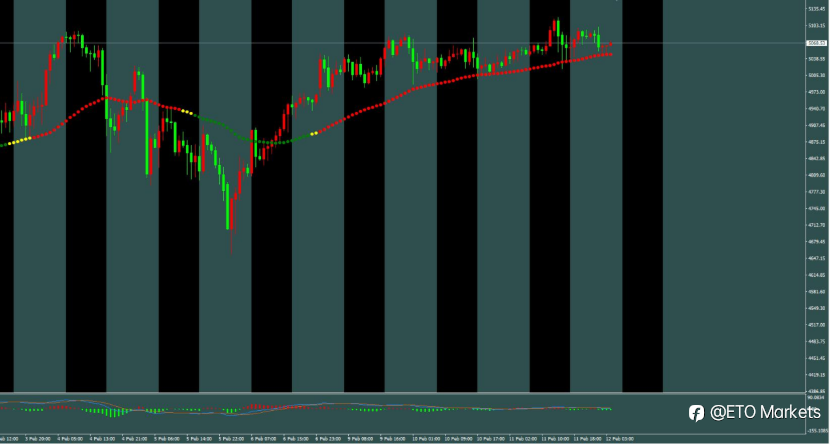Click the 12 Feb 03:00 time label

(620, 439)
